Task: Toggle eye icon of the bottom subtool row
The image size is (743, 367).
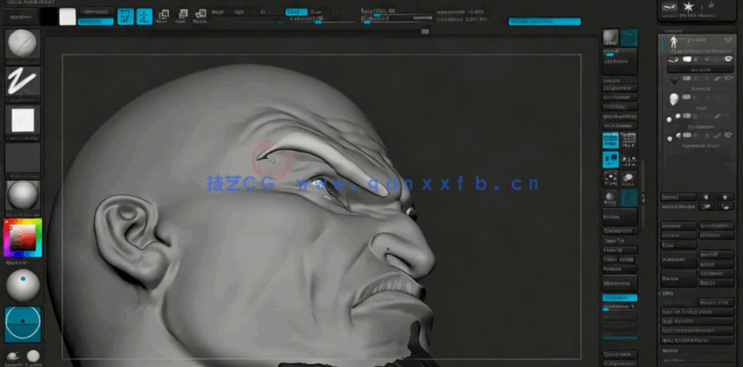Action: coord(729,135)
